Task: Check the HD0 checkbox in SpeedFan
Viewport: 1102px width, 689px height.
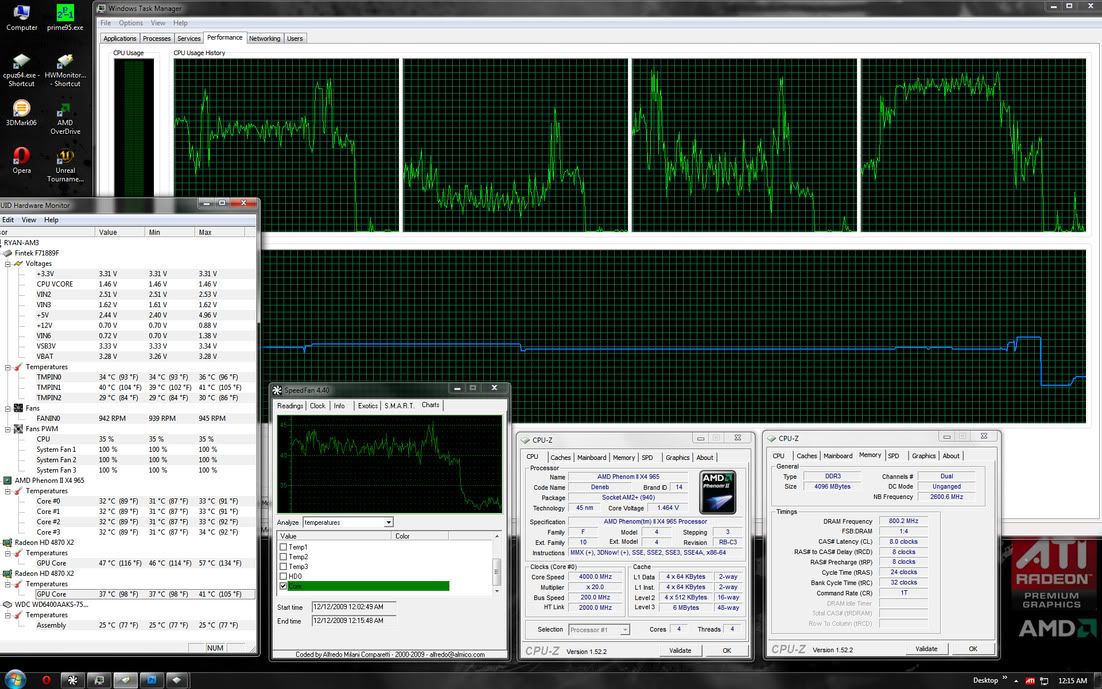Action: pyautogui.click(x=284, y=576)
